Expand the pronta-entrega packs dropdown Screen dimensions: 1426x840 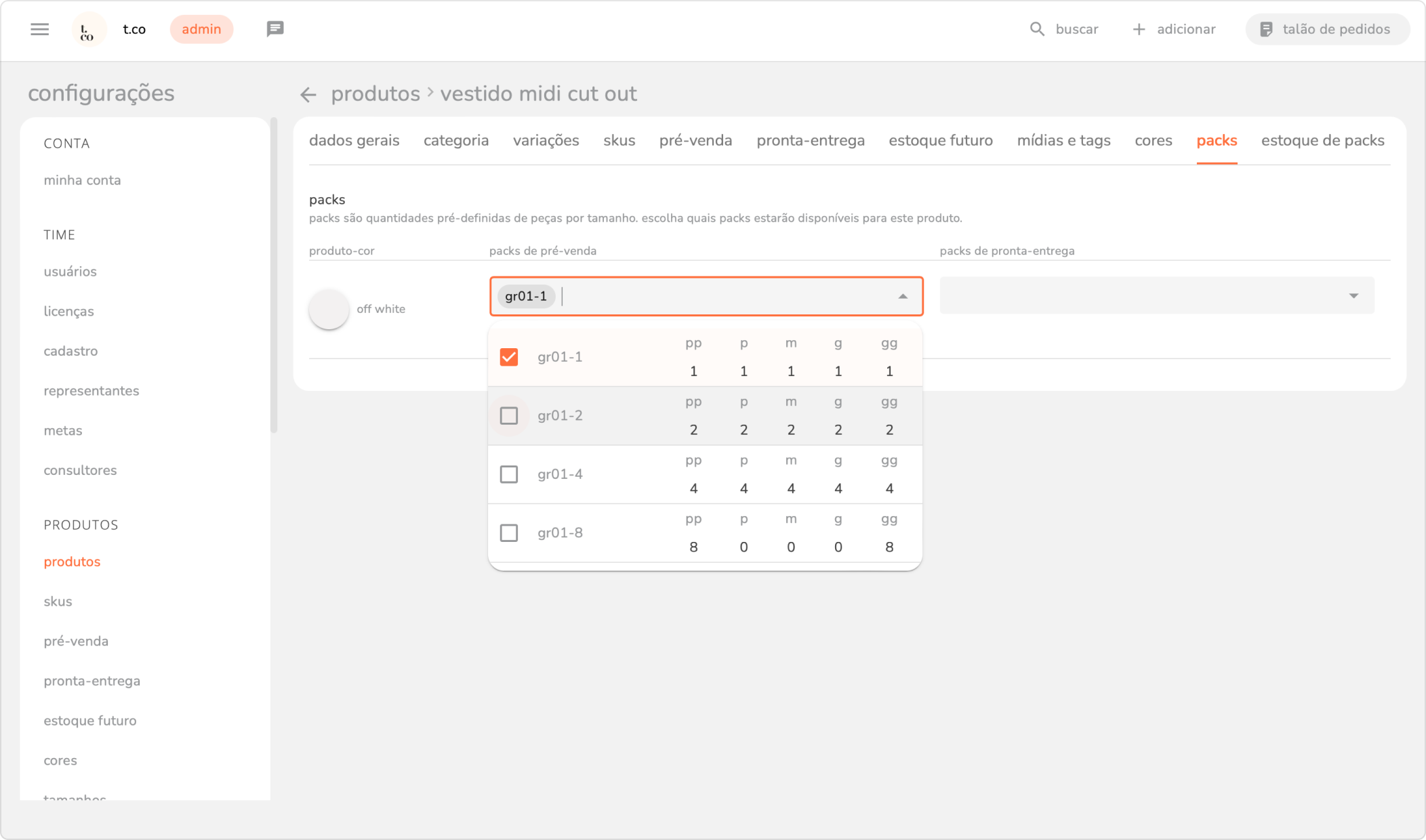click(1353, 295)
